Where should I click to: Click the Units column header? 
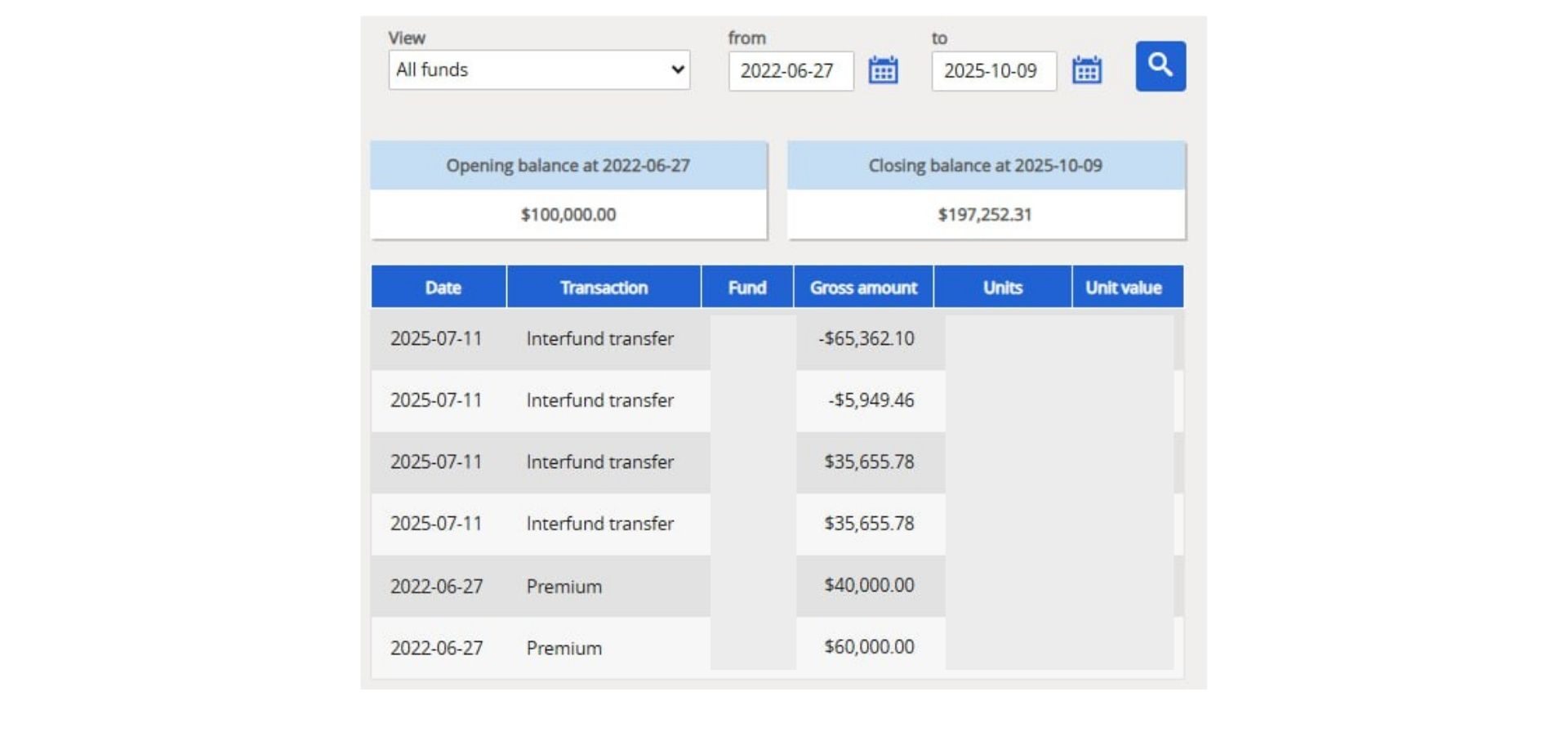(1002, 288)
